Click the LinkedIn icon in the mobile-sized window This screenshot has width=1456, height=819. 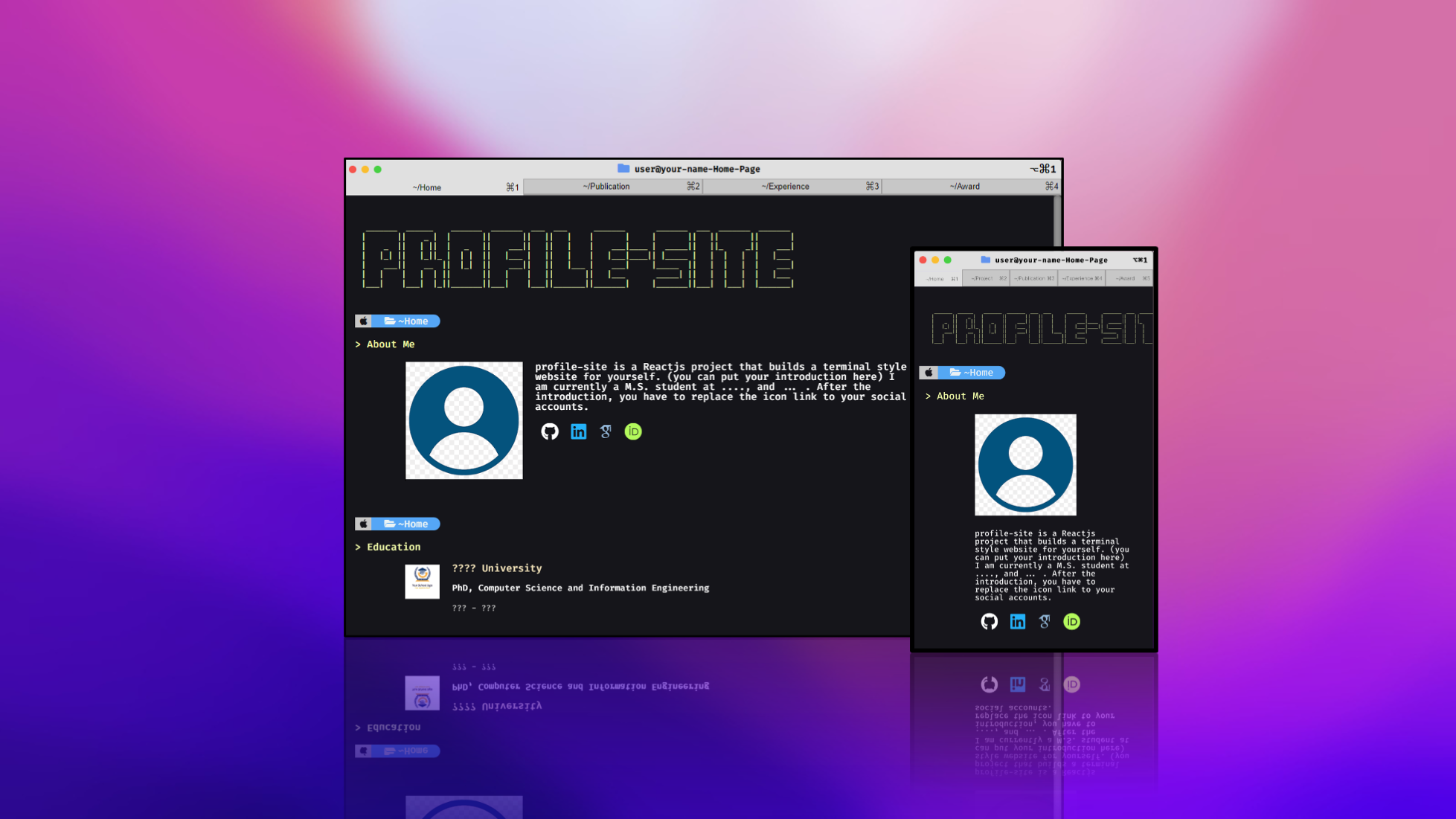coord(1017,621)
